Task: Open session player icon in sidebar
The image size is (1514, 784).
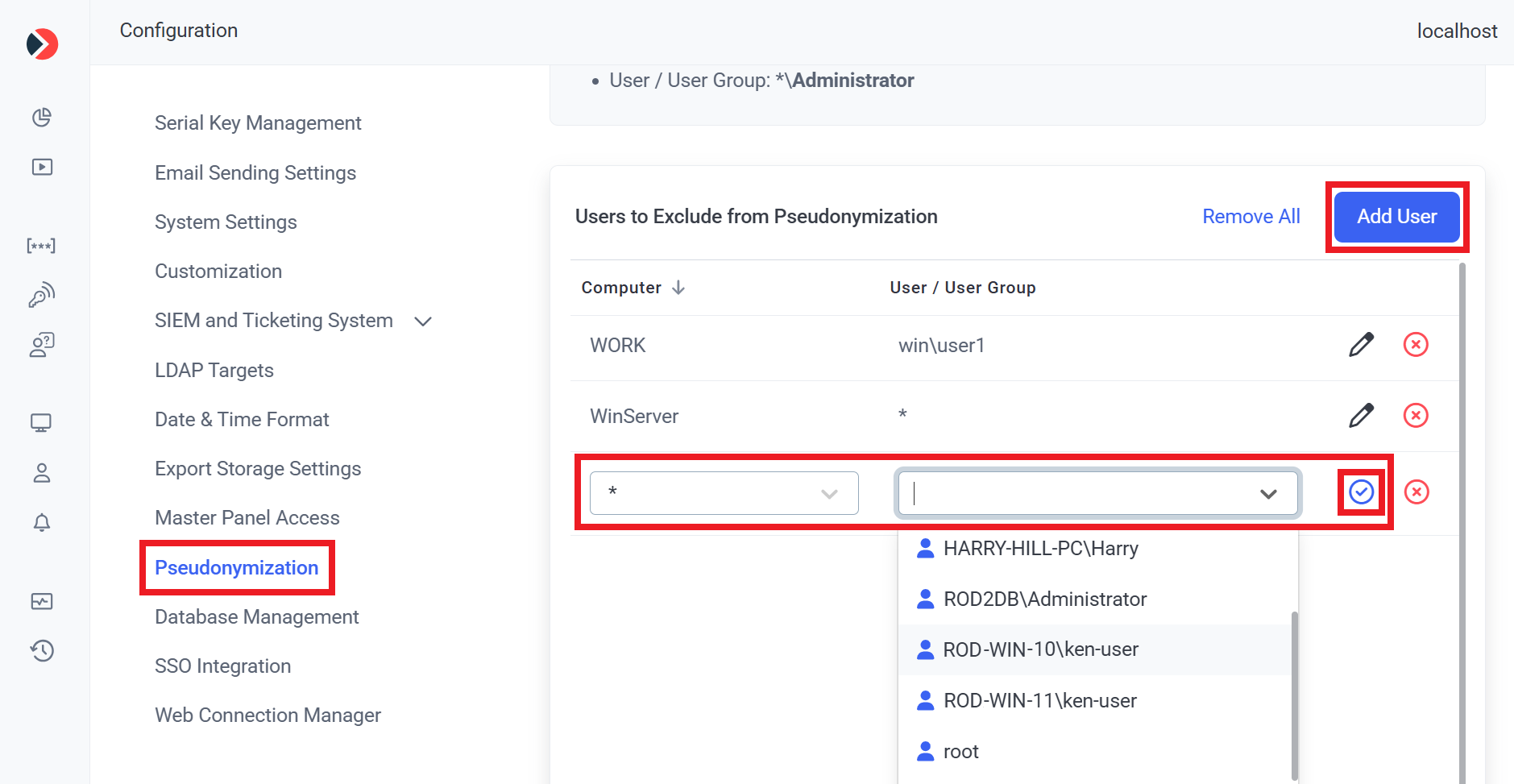Action: (42, 167)
